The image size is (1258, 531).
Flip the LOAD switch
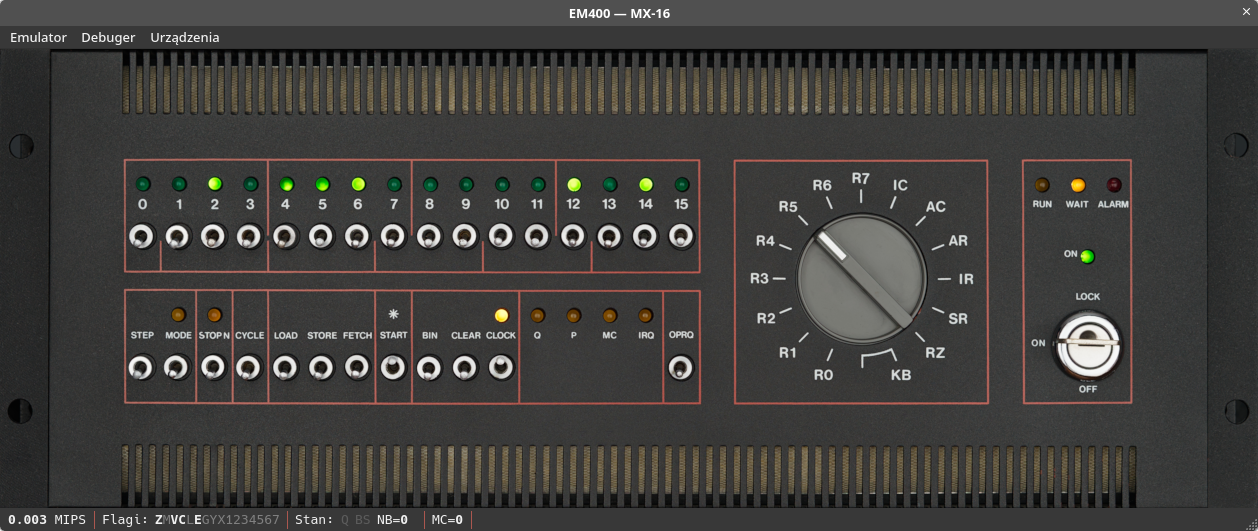coord(285,368)
